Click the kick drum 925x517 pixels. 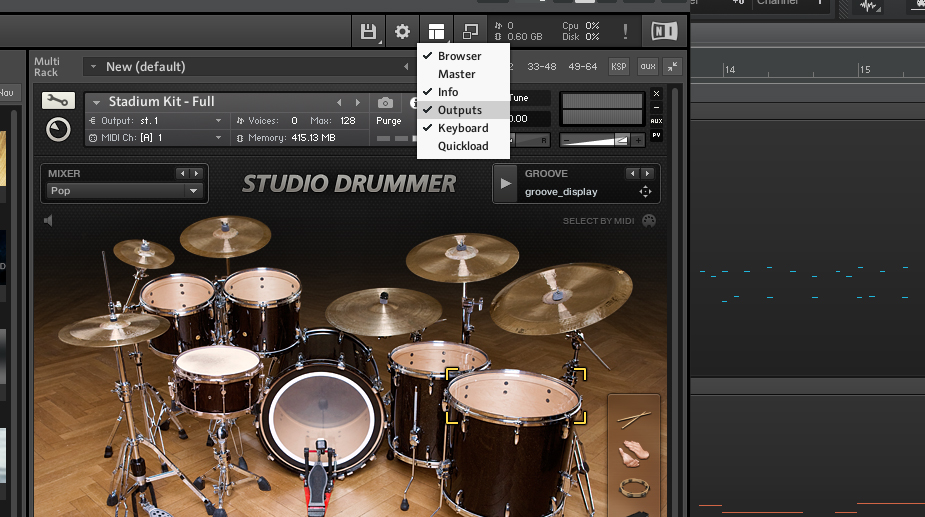322,416
